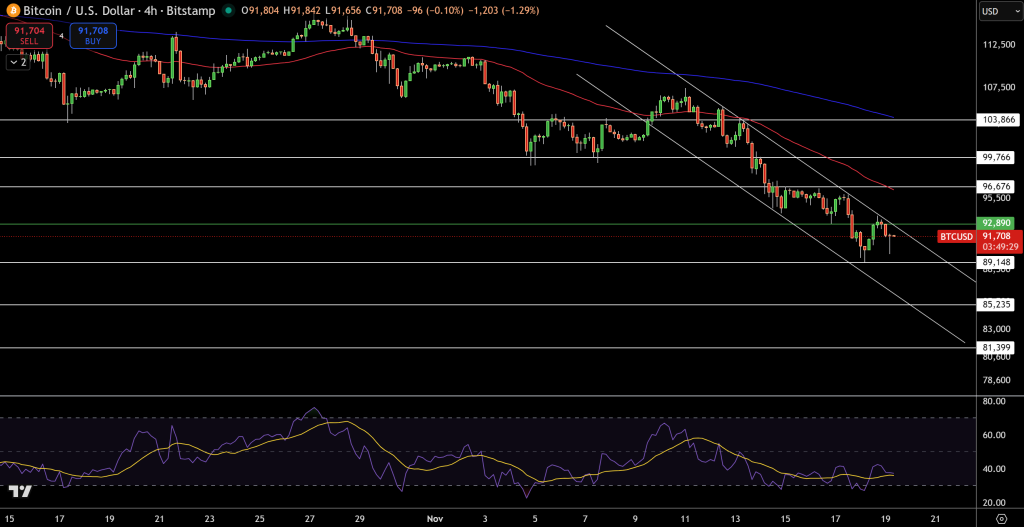Click the −1,203 (−1.29%) change value
1024x527 pixels.
[x=502, y=10]
